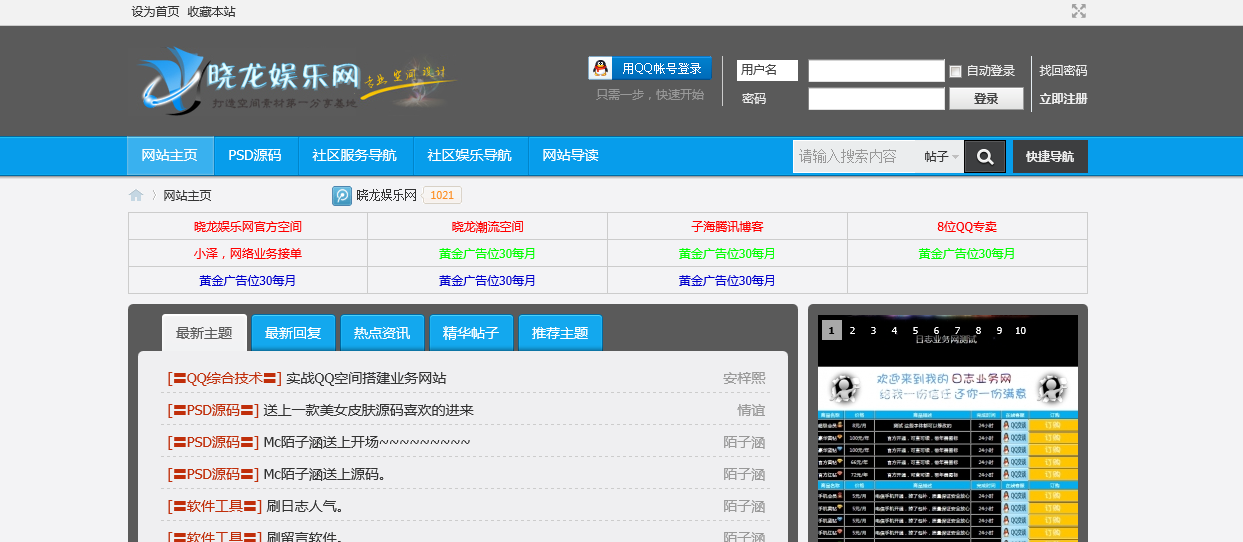Screen dimensions: 1243x542
Task: Open 子海腾讯博客 link
Action: (727, 227)
